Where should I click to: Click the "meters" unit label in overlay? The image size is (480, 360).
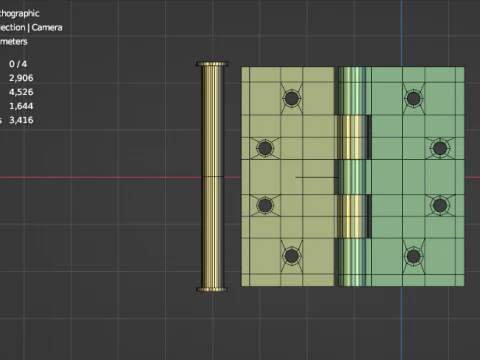click(13, 42)
